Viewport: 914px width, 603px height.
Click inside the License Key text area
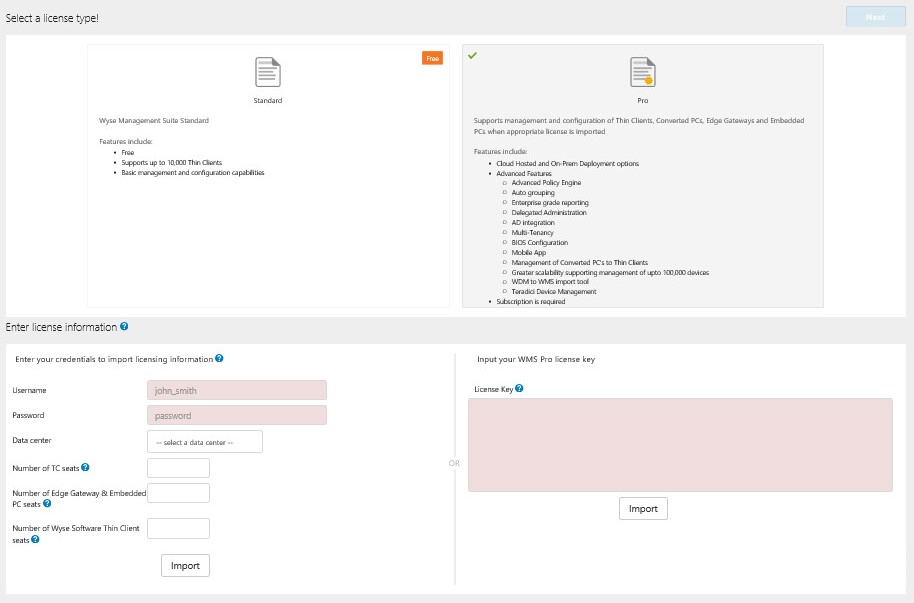680,445
